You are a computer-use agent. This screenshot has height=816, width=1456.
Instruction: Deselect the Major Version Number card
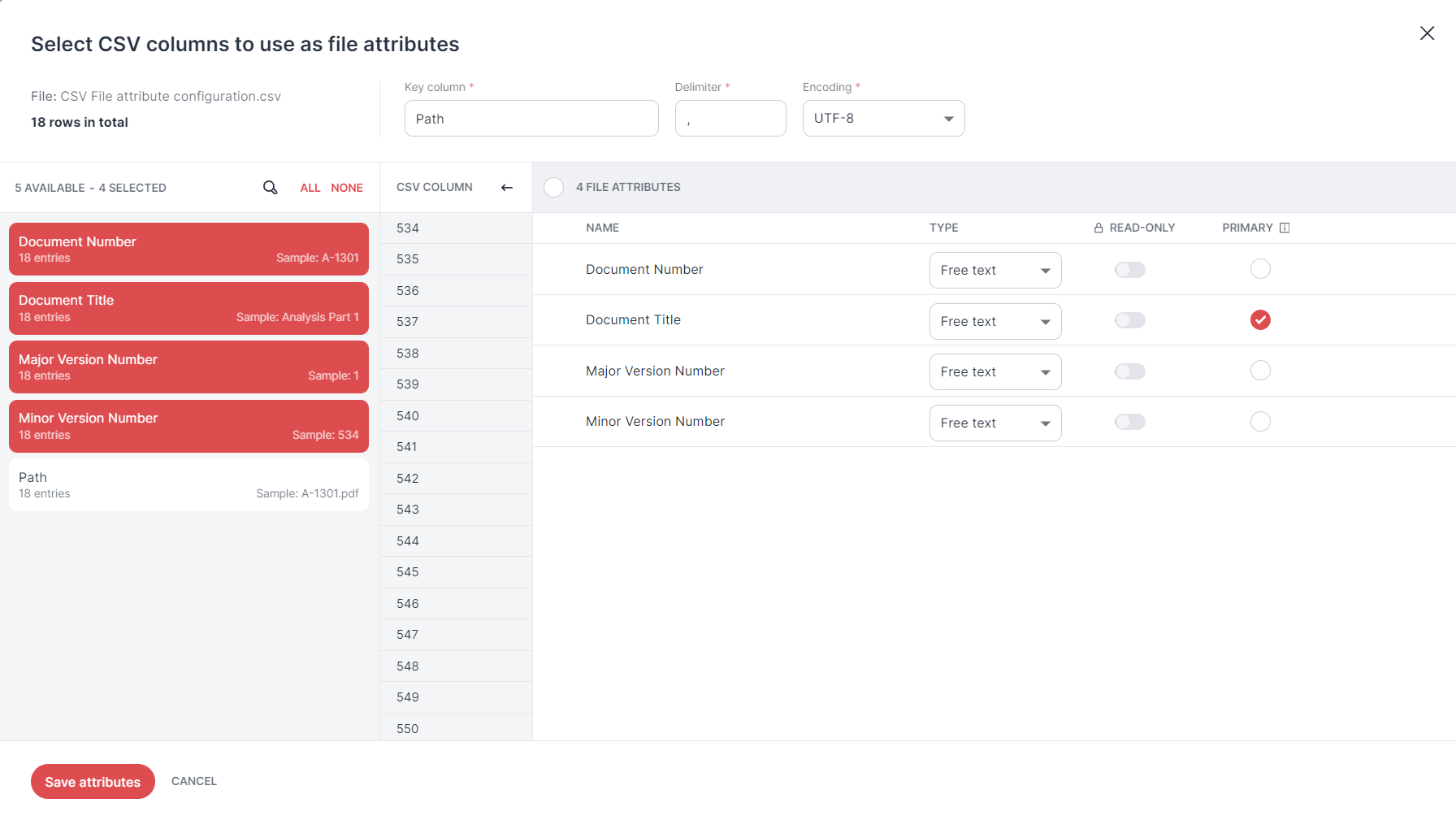click(188, 367)
